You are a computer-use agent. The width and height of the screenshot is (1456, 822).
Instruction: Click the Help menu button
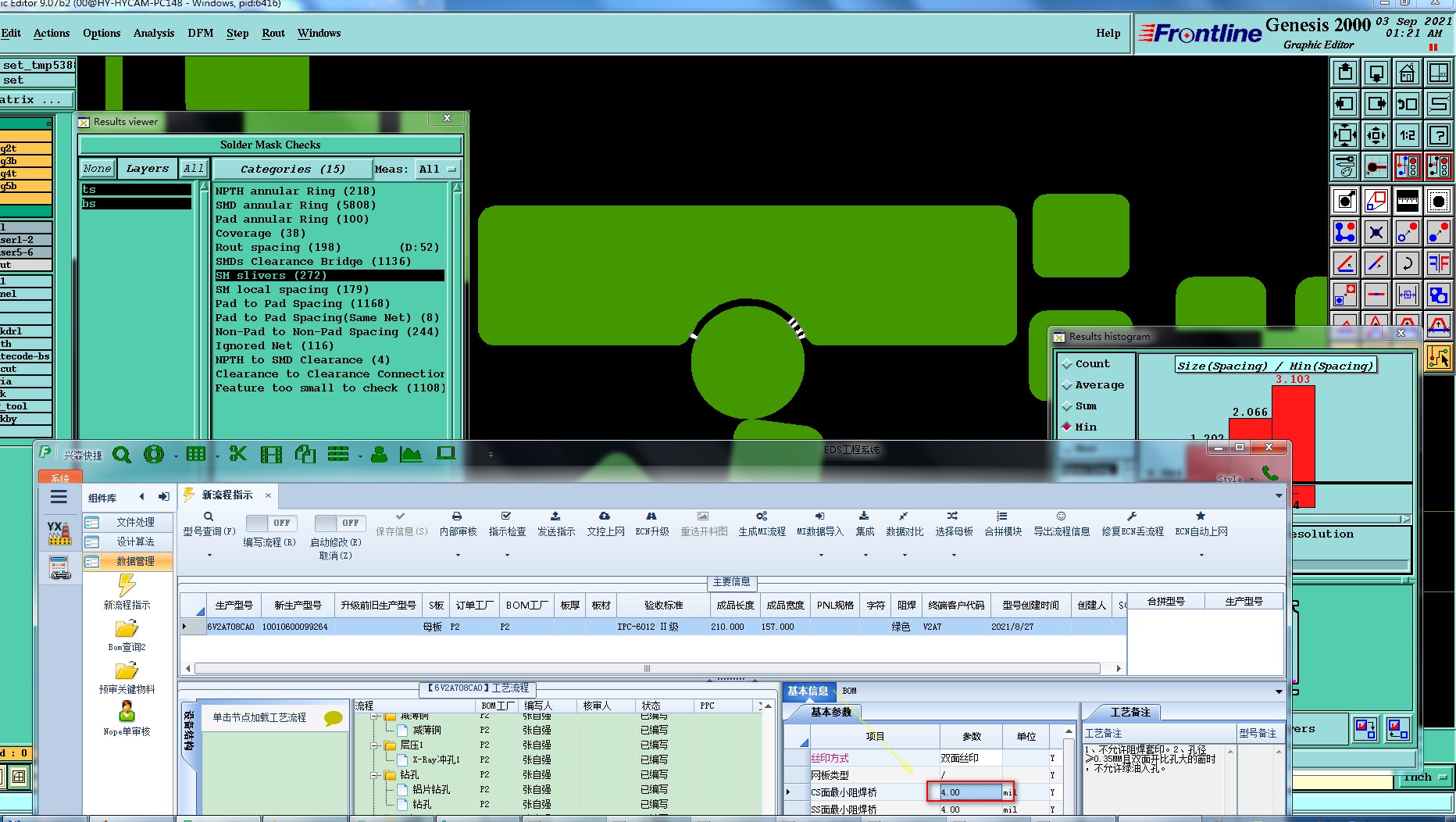[x=1108, y=33]
